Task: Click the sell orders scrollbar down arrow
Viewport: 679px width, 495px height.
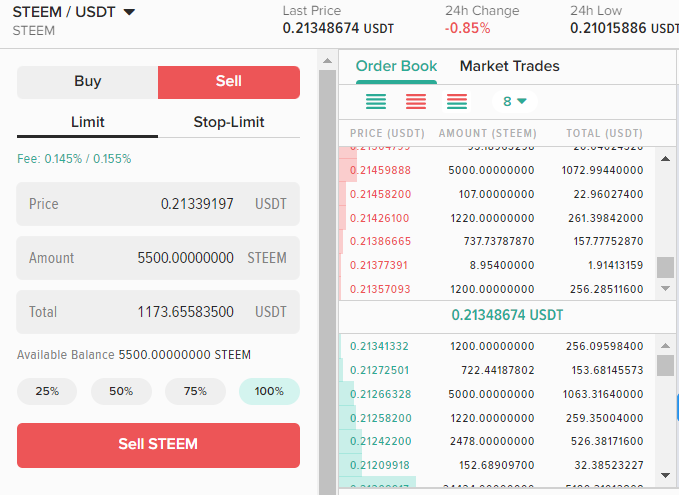Action: tap(666, 288)
